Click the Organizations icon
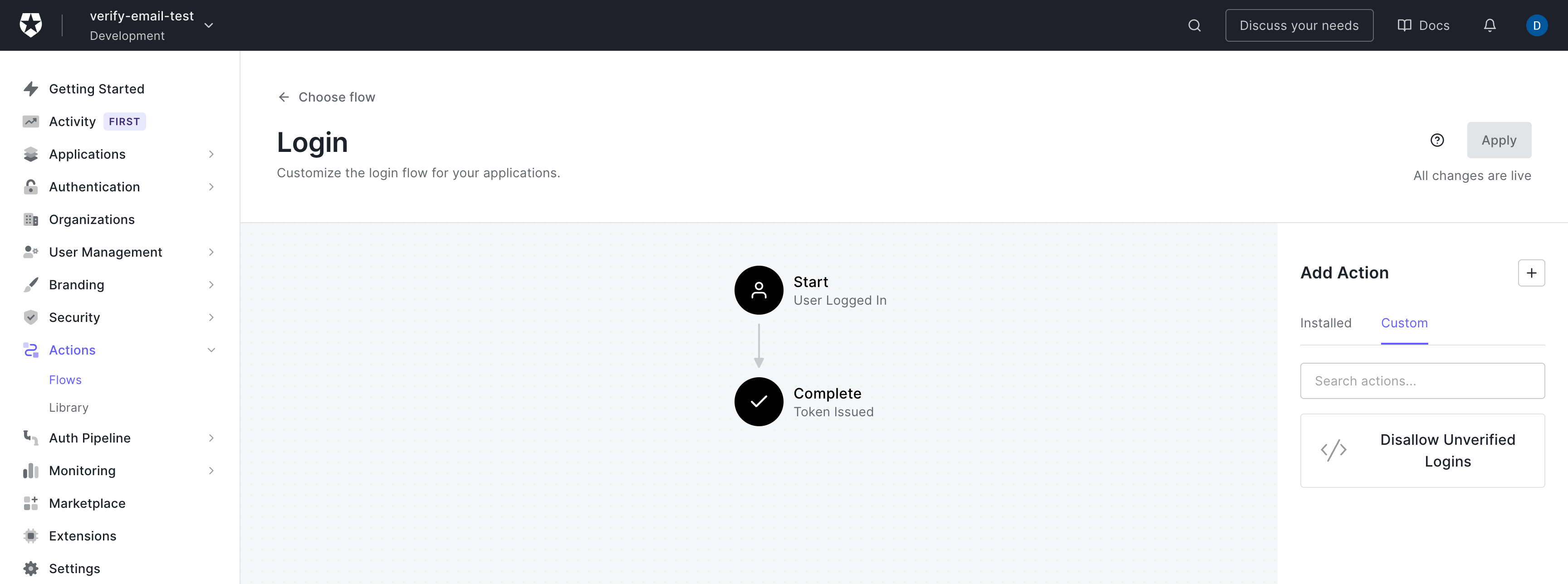Viewport: 1568px width, 584px height. click(31, 219)
